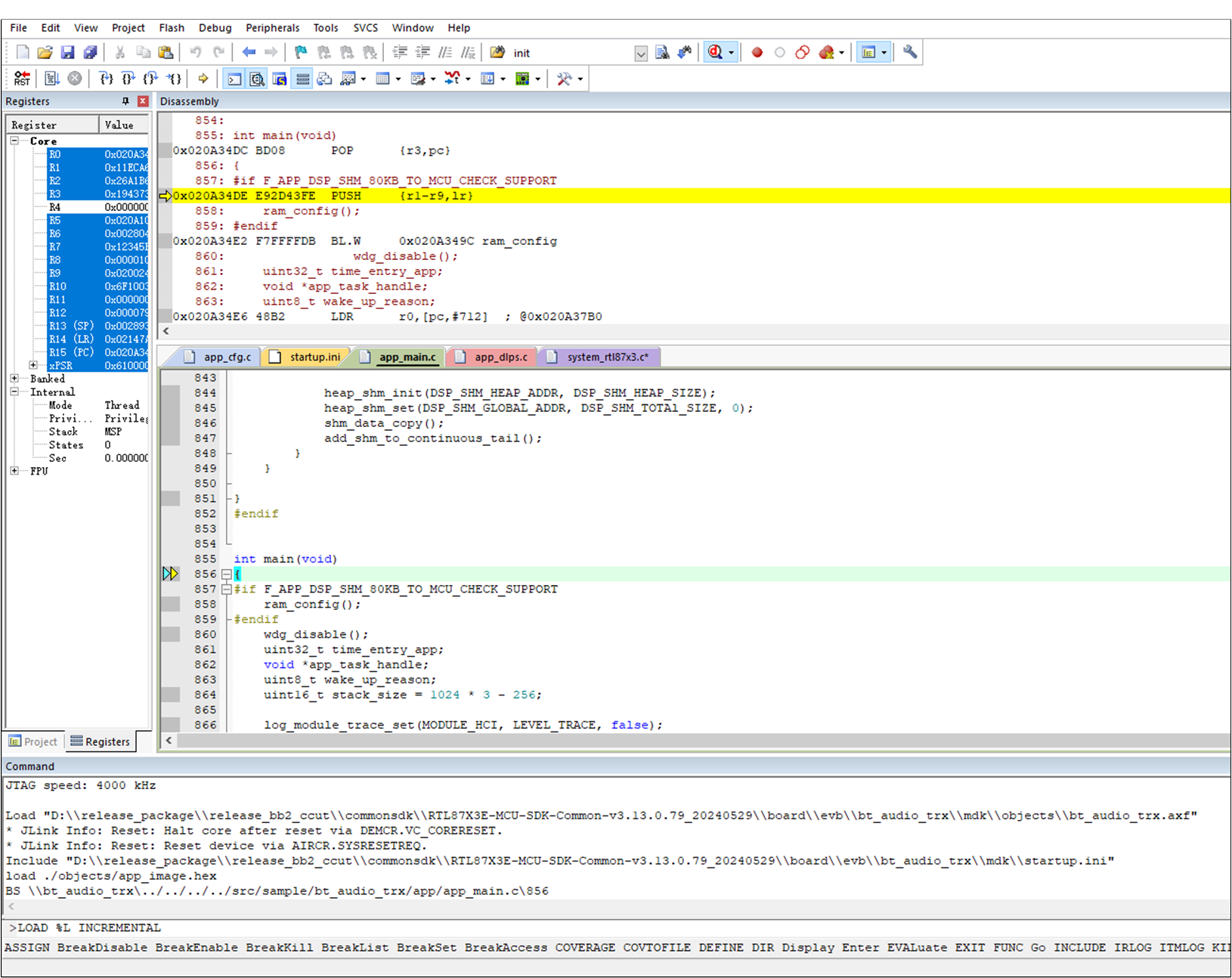Close the Registers panel
1232x978 pixels.
click(143, 101)
